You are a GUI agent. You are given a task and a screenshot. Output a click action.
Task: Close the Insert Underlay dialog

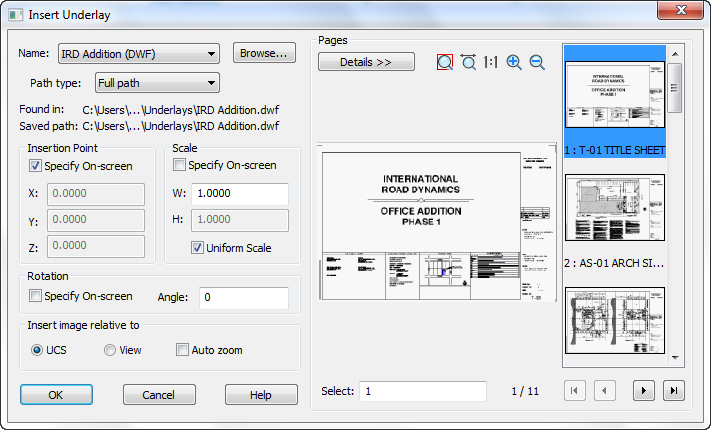[681, 10]
